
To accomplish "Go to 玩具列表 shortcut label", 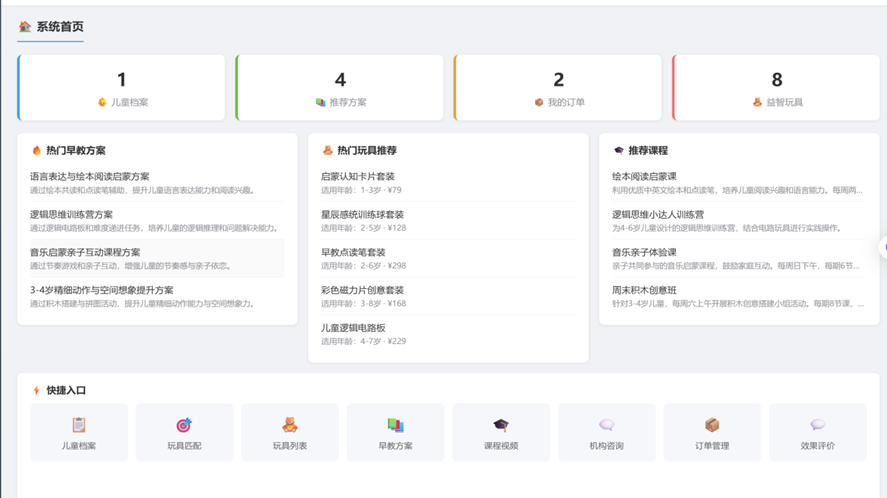I will [290, 446].
